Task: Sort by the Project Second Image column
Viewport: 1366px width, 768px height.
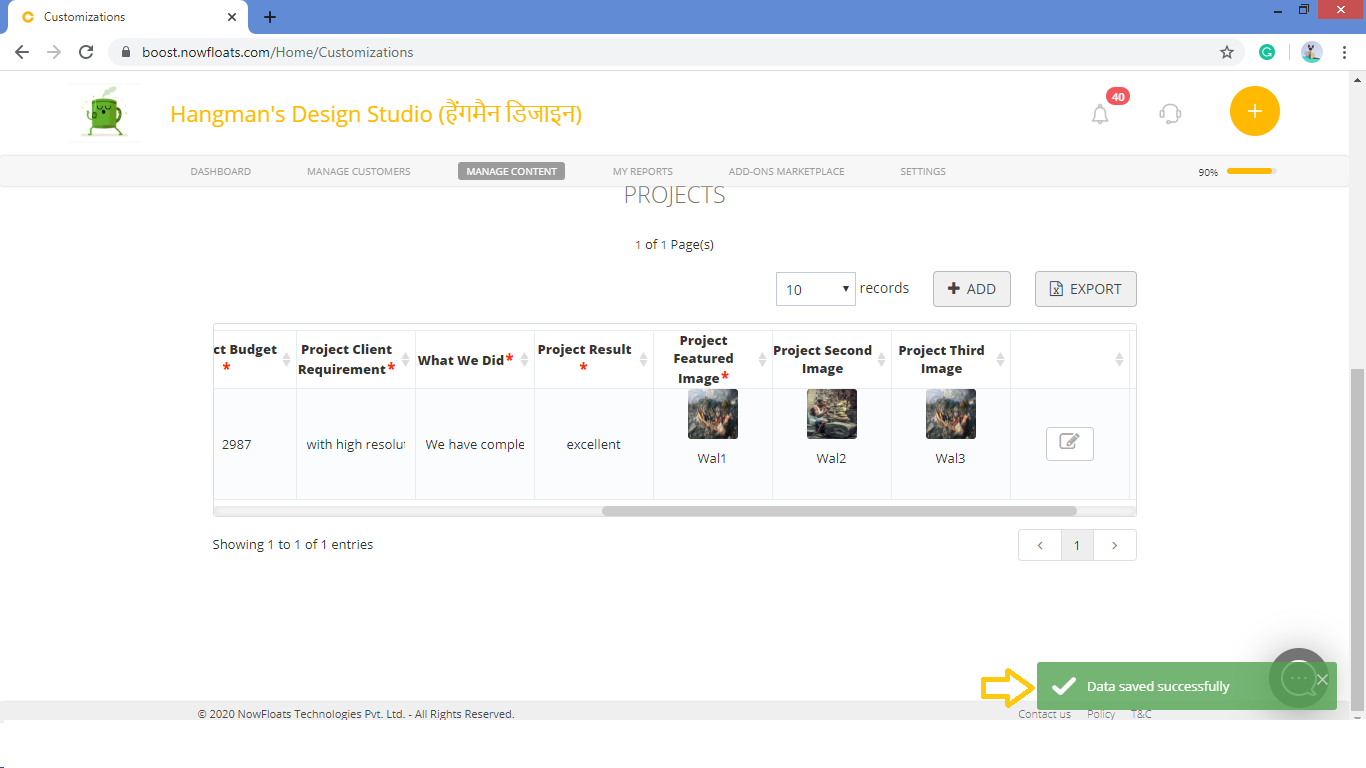Action: [832, 360]
